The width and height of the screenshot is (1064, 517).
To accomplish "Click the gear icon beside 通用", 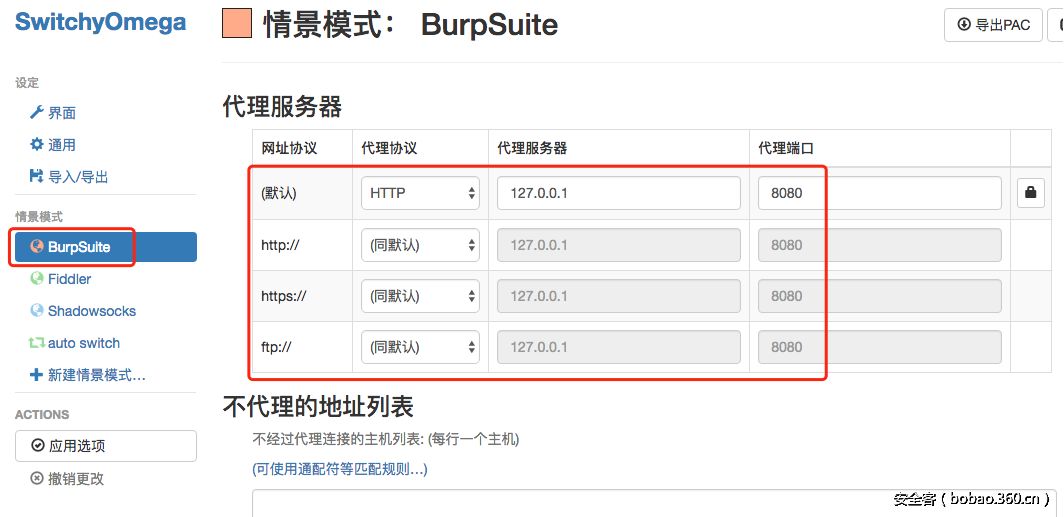I will point(37,145).
